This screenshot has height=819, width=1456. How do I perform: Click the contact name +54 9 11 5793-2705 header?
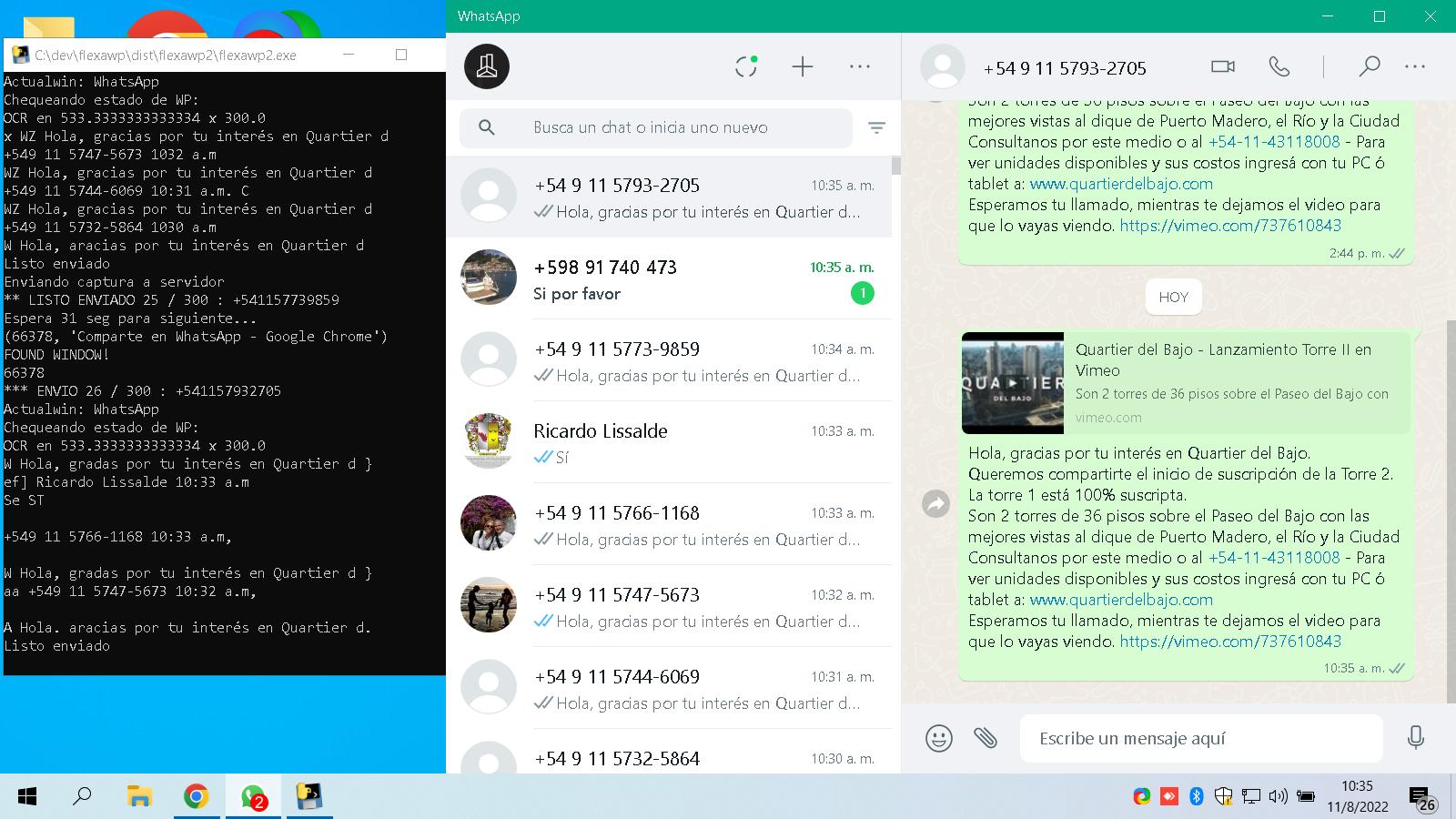(1065, 68)
